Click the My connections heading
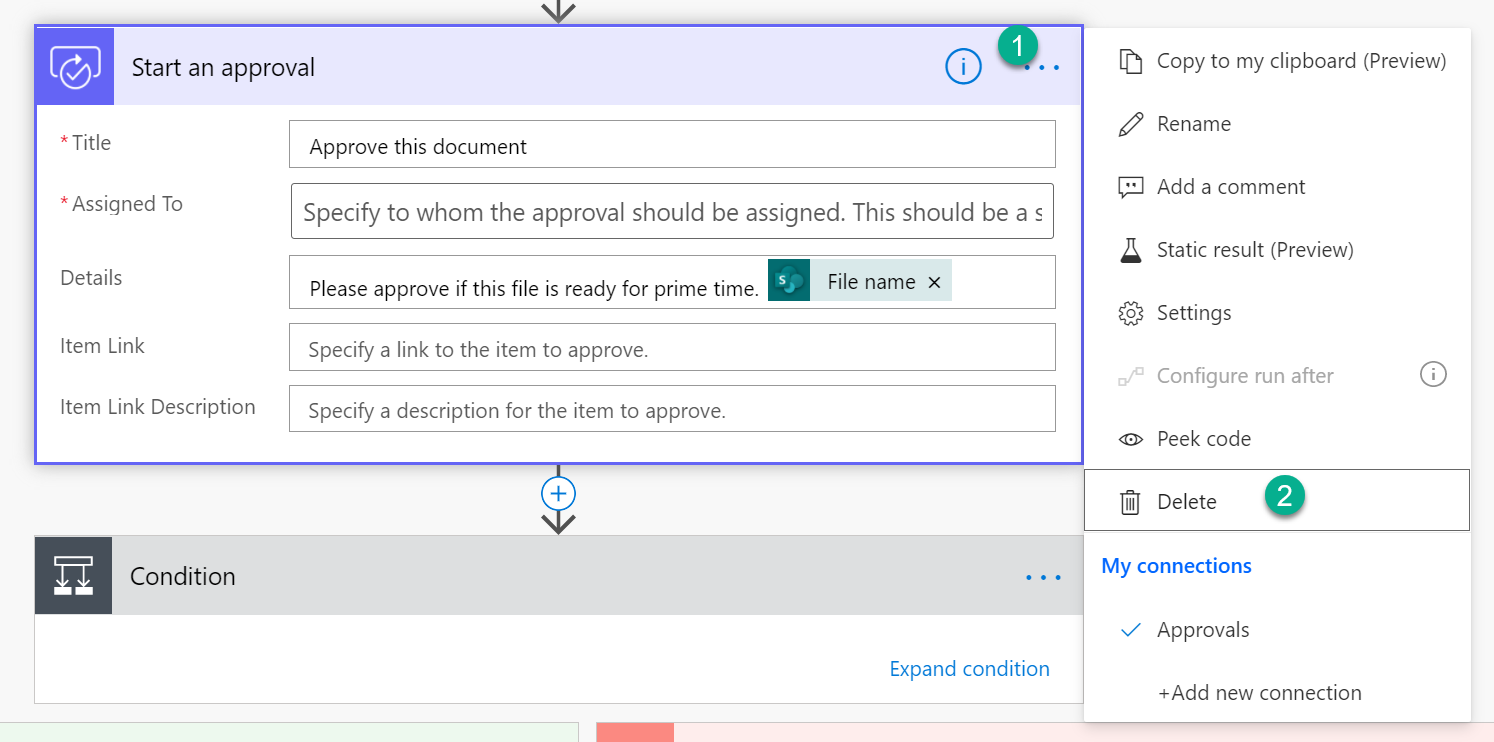The width and height of the screenshot is (1494, 742). tap(1176, 566)
